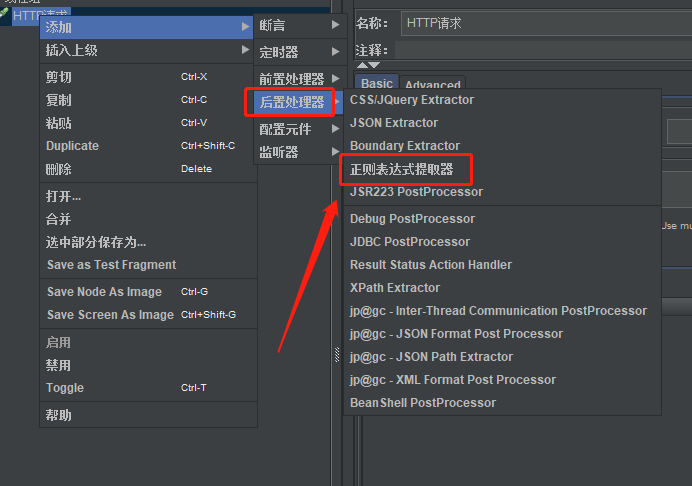
Task: Click the submenu arrow next to 配置元件
Action: pyautogui.click(x=336, y=128)
